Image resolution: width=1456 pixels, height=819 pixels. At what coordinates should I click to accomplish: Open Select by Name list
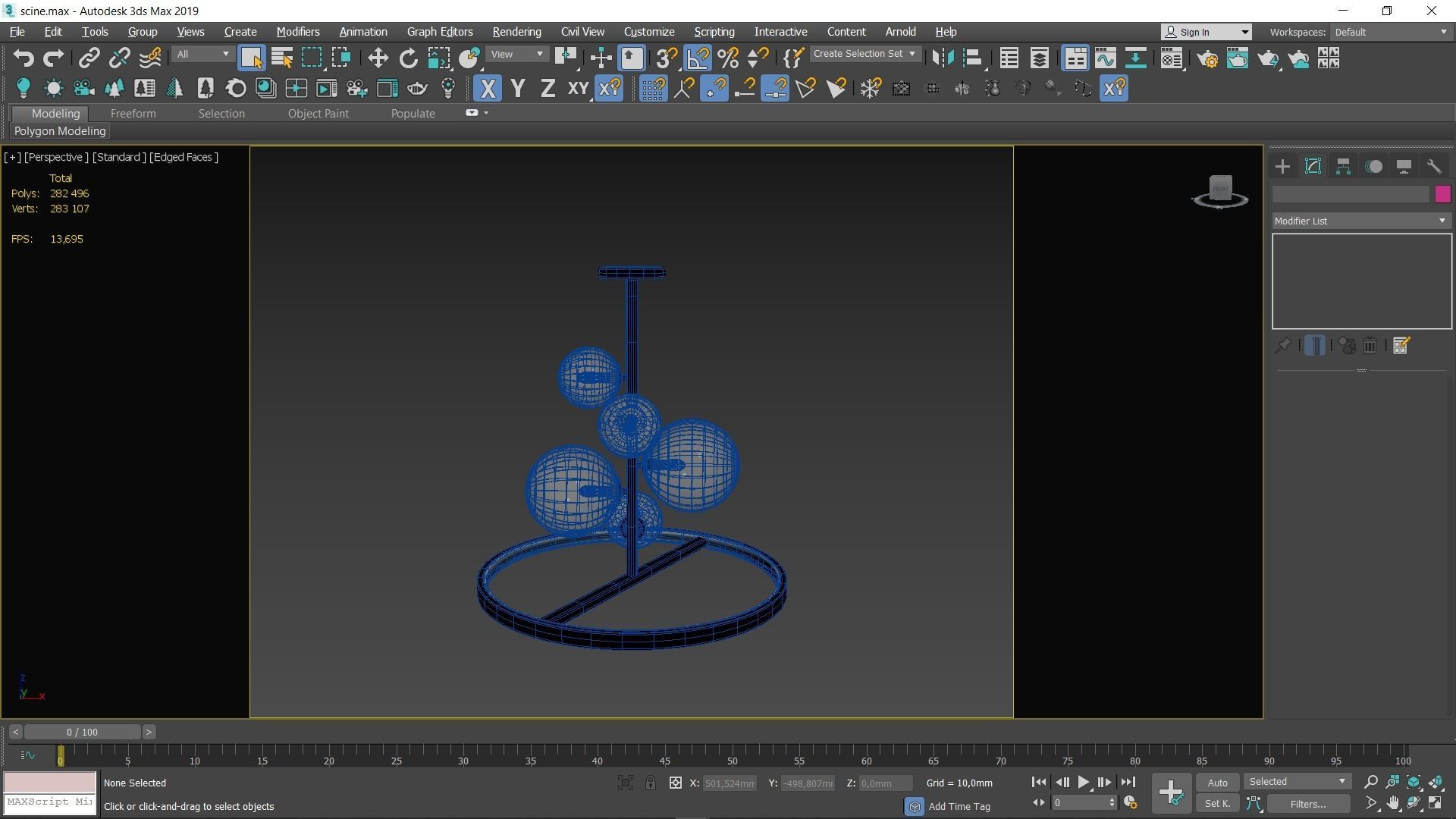pyautogui.click(x=281, y=58)
